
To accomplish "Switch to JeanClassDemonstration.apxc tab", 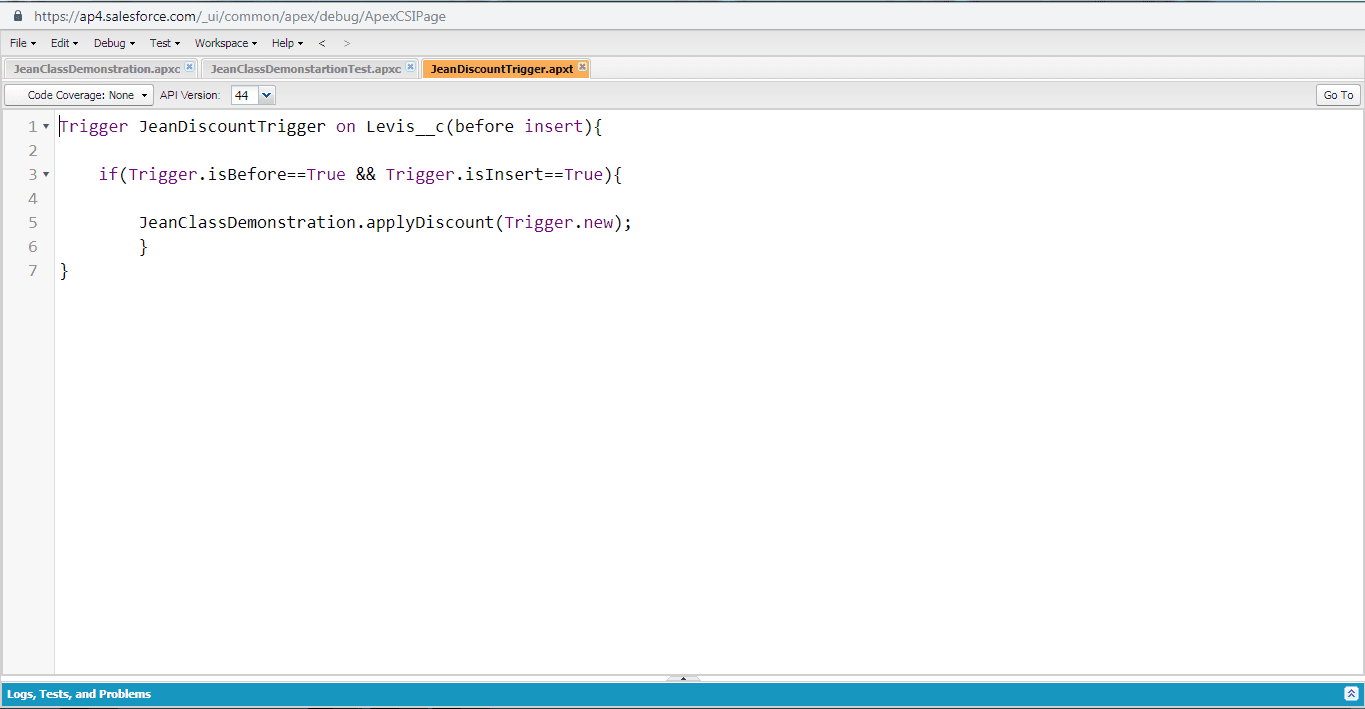I will pyautogui.click(x=96, y=68).
